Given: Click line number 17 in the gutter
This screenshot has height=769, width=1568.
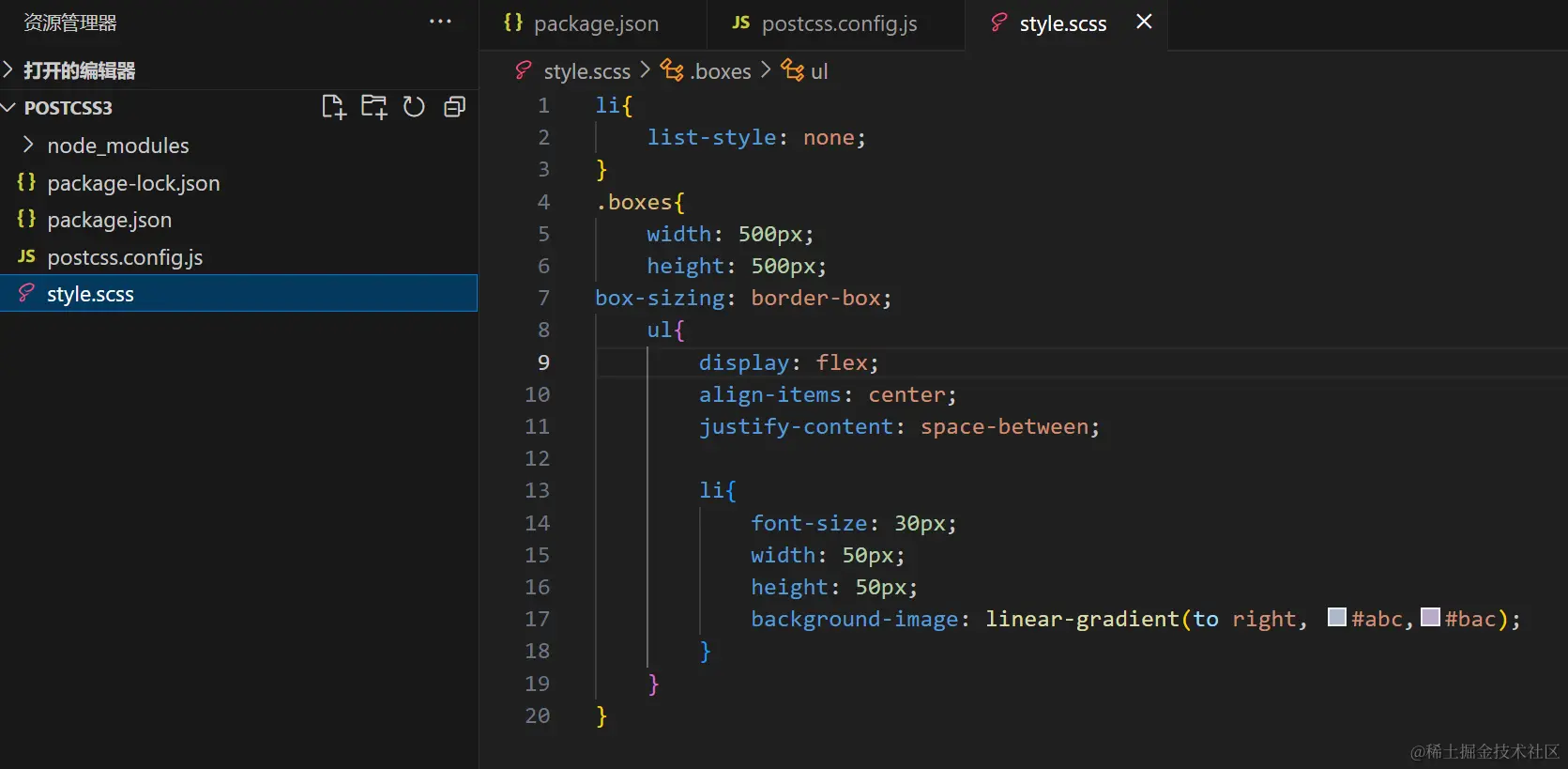Looking at the screenshot, I should [x=537, y=619].
